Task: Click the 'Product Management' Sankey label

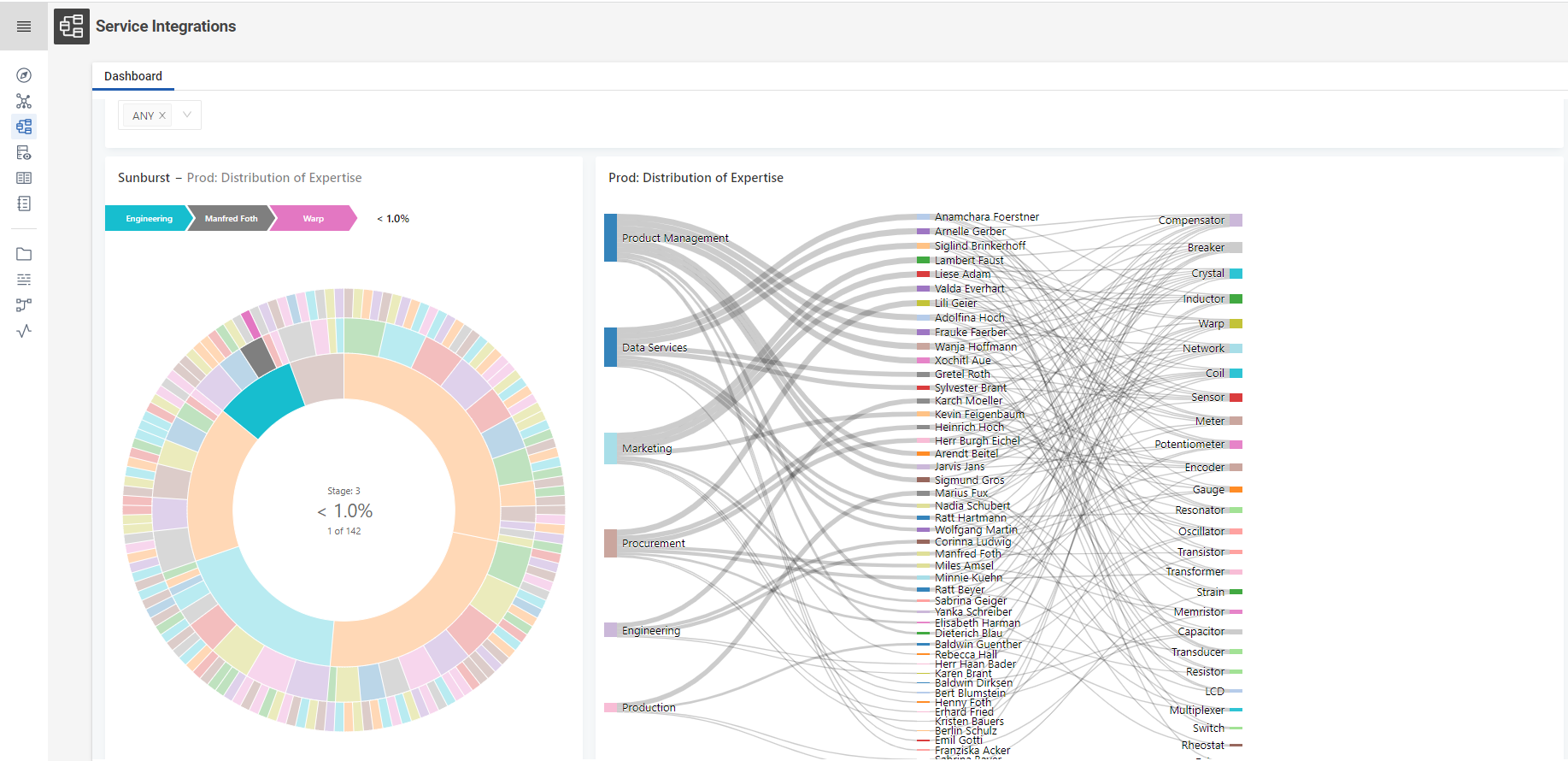Action: coord(675,238)
